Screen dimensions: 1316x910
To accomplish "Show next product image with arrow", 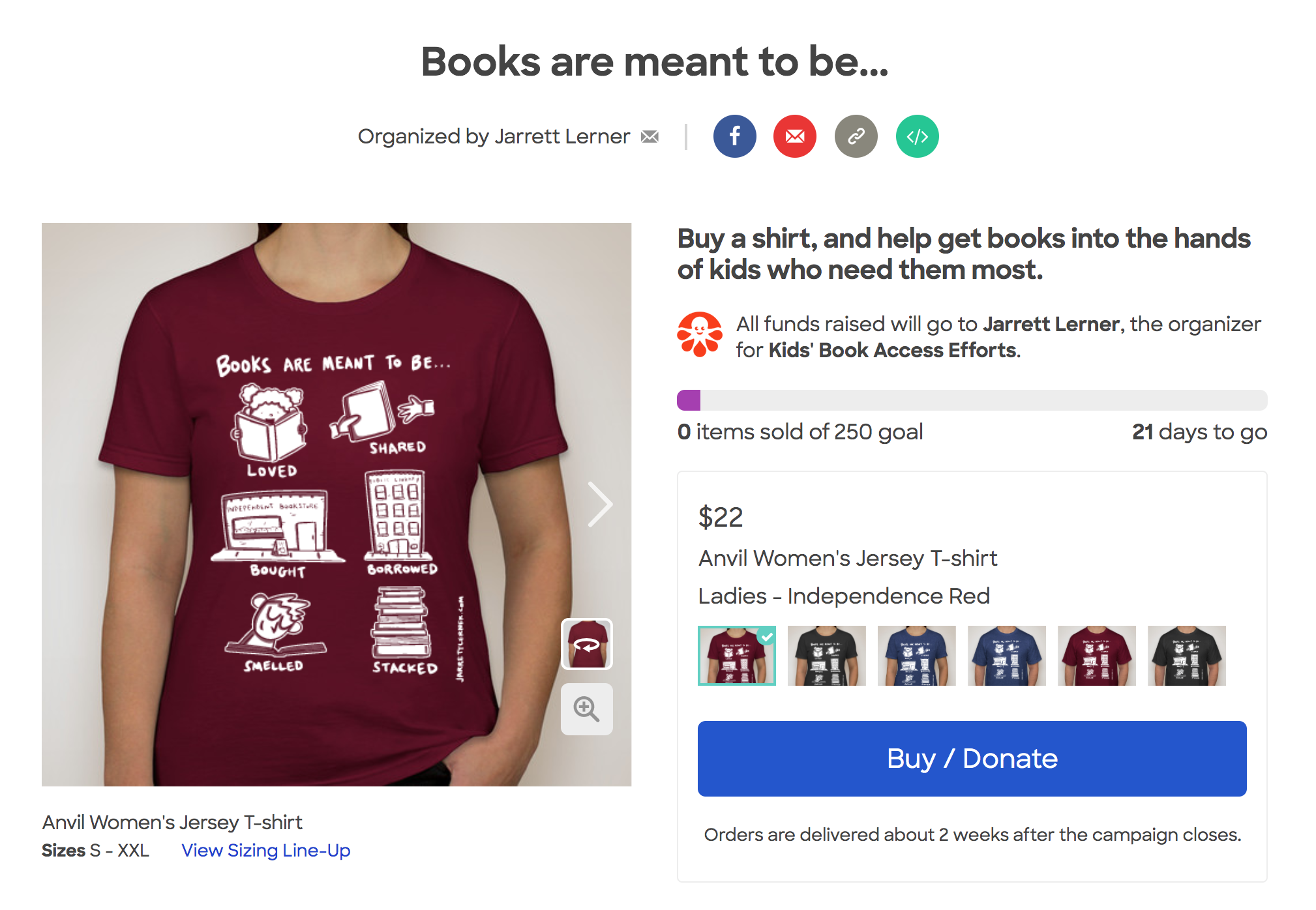I will pyautogui.click(x=600, y=504).
